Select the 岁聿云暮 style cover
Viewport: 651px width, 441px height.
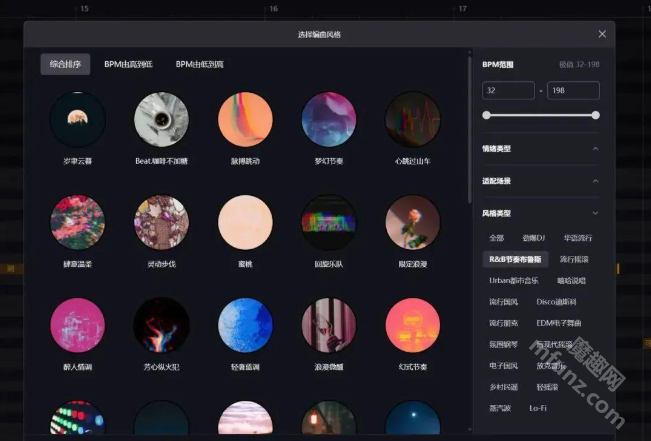[x=77, y=119]
